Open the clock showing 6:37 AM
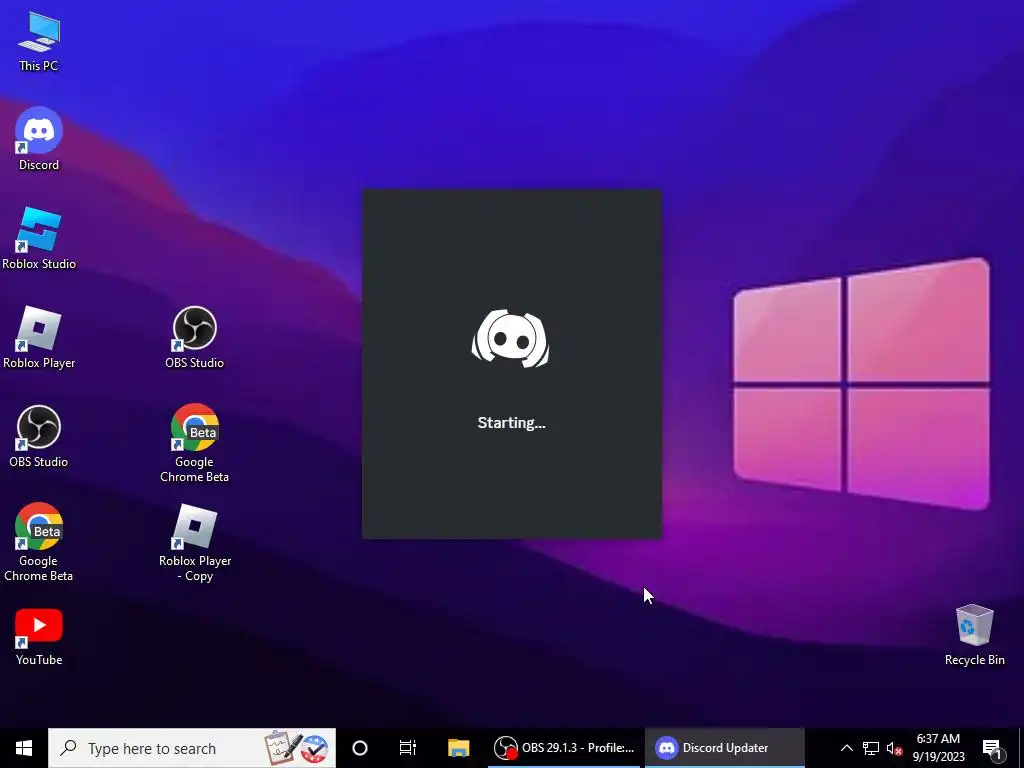Screen dimensions: 1024x768 click(x=938, y=748)
